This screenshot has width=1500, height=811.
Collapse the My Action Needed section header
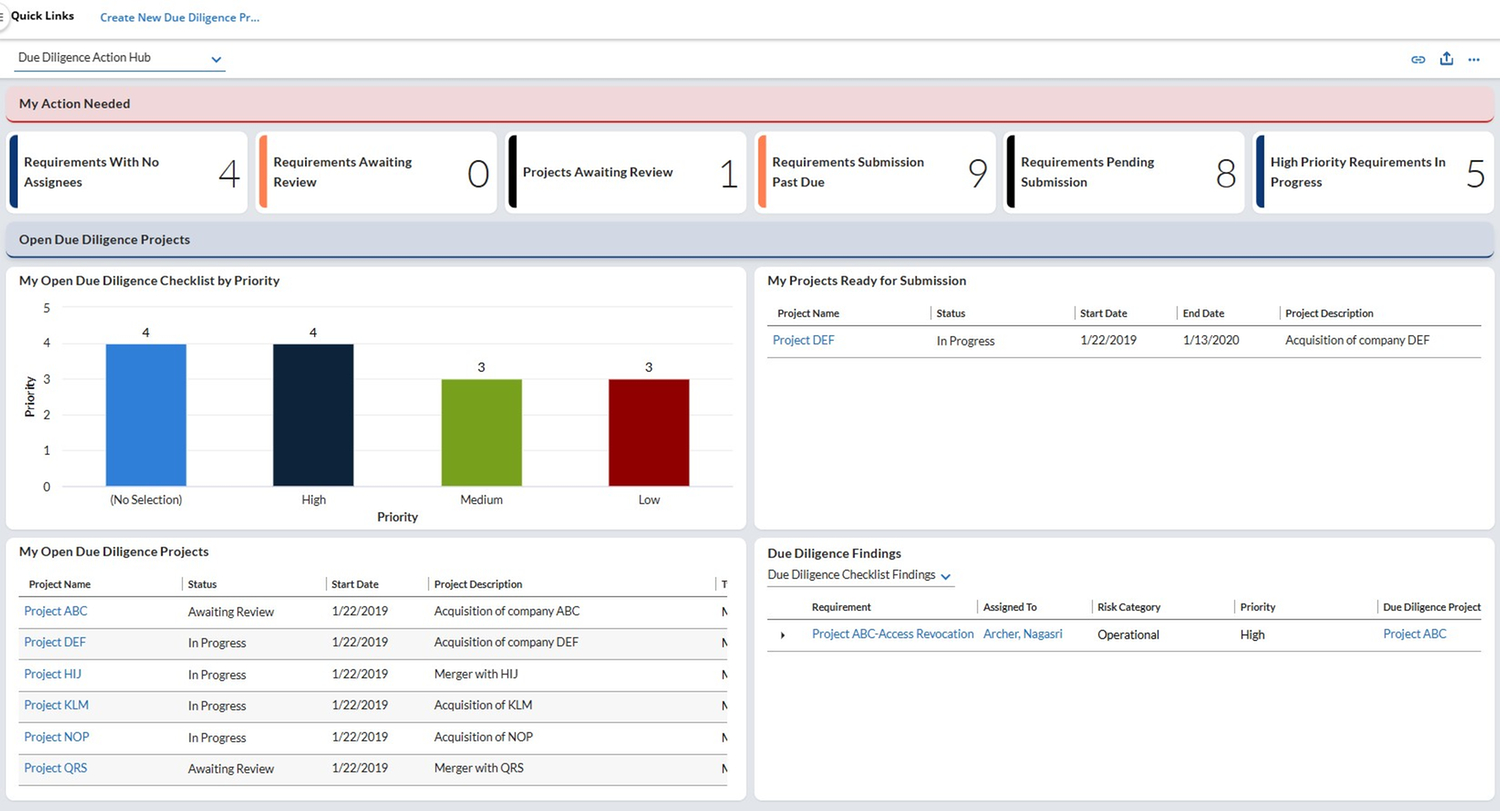click(750, 104)
